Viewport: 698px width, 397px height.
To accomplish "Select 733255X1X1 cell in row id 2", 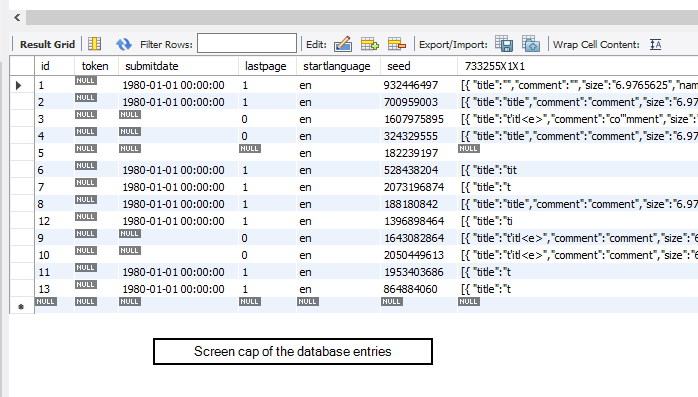I will [x=577, y=102].
